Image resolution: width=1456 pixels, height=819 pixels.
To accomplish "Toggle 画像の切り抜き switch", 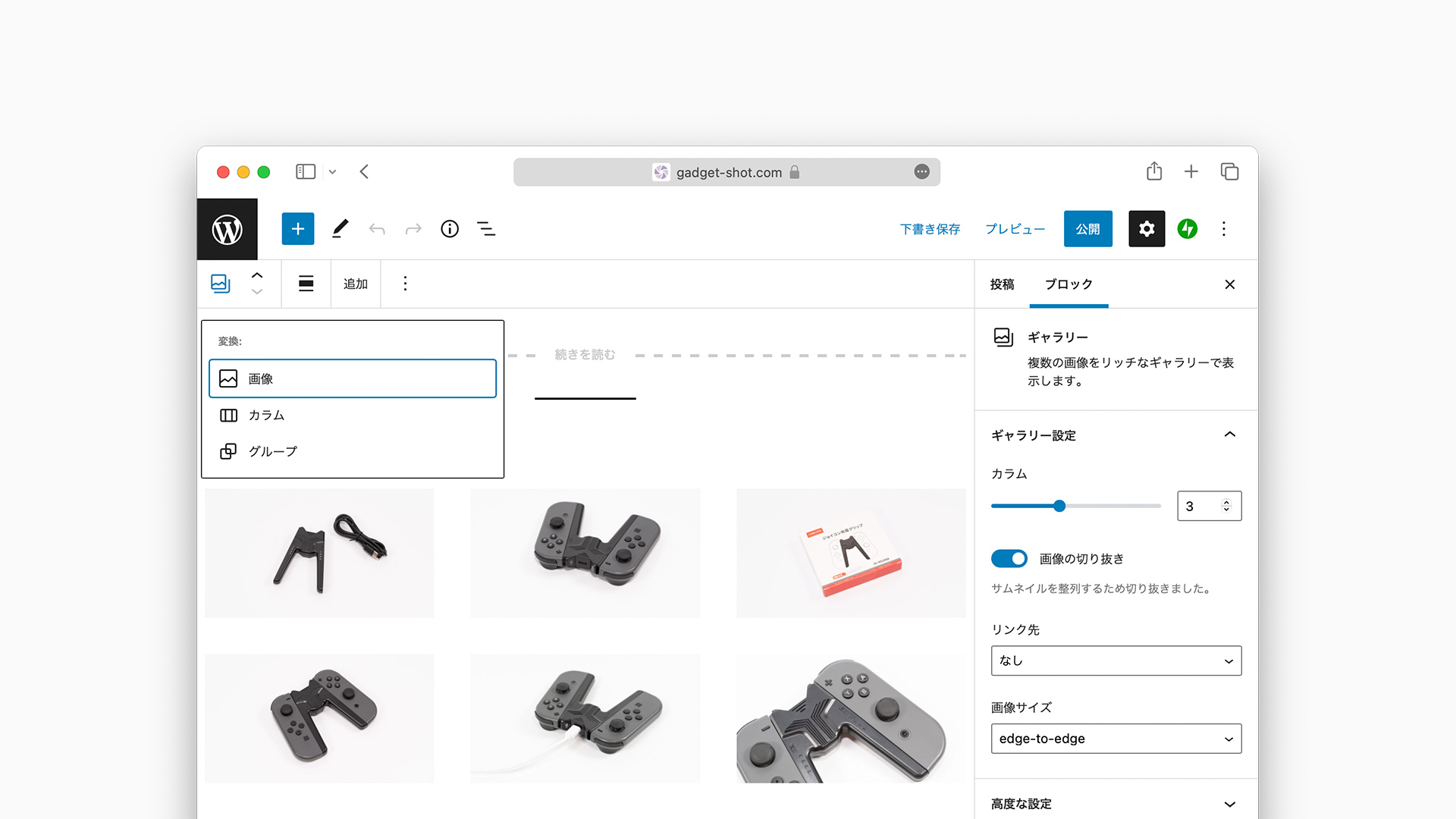I will tap(1009, 559).
